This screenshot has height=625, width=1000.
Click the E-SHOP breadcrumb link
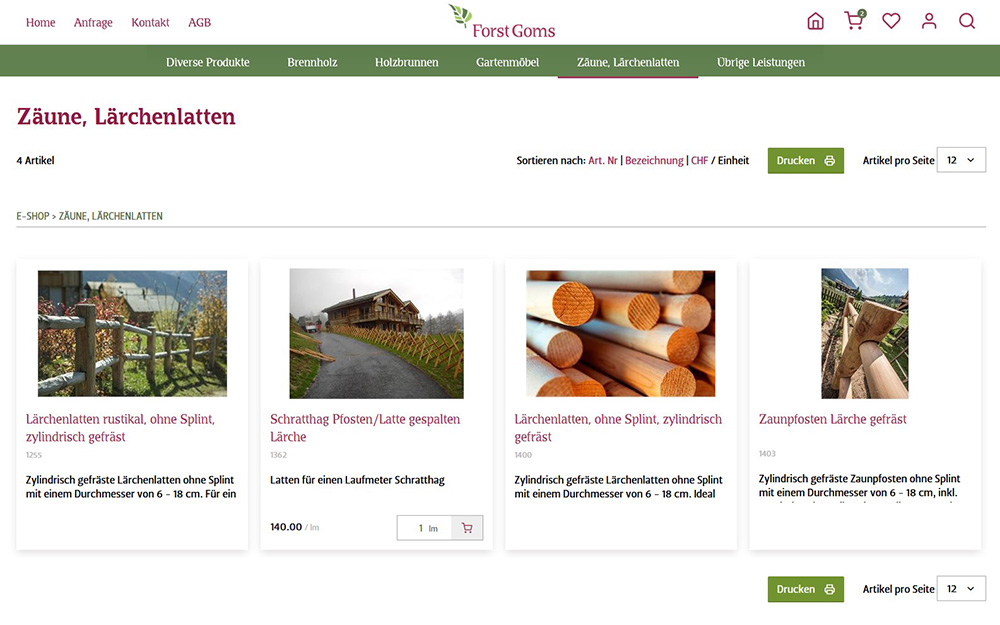(x=33, y=216)
